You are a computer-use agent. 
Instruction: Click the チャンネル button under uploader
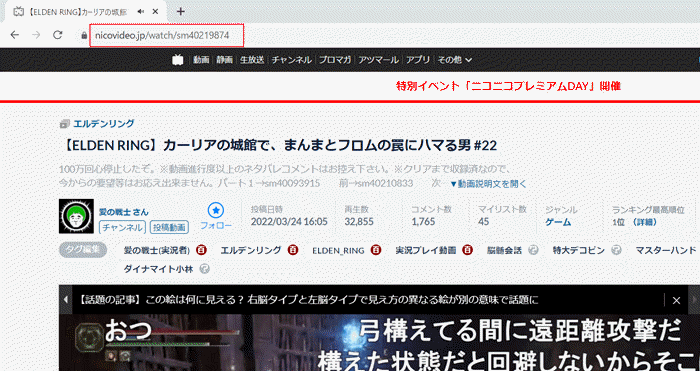(x=122, y=227)
